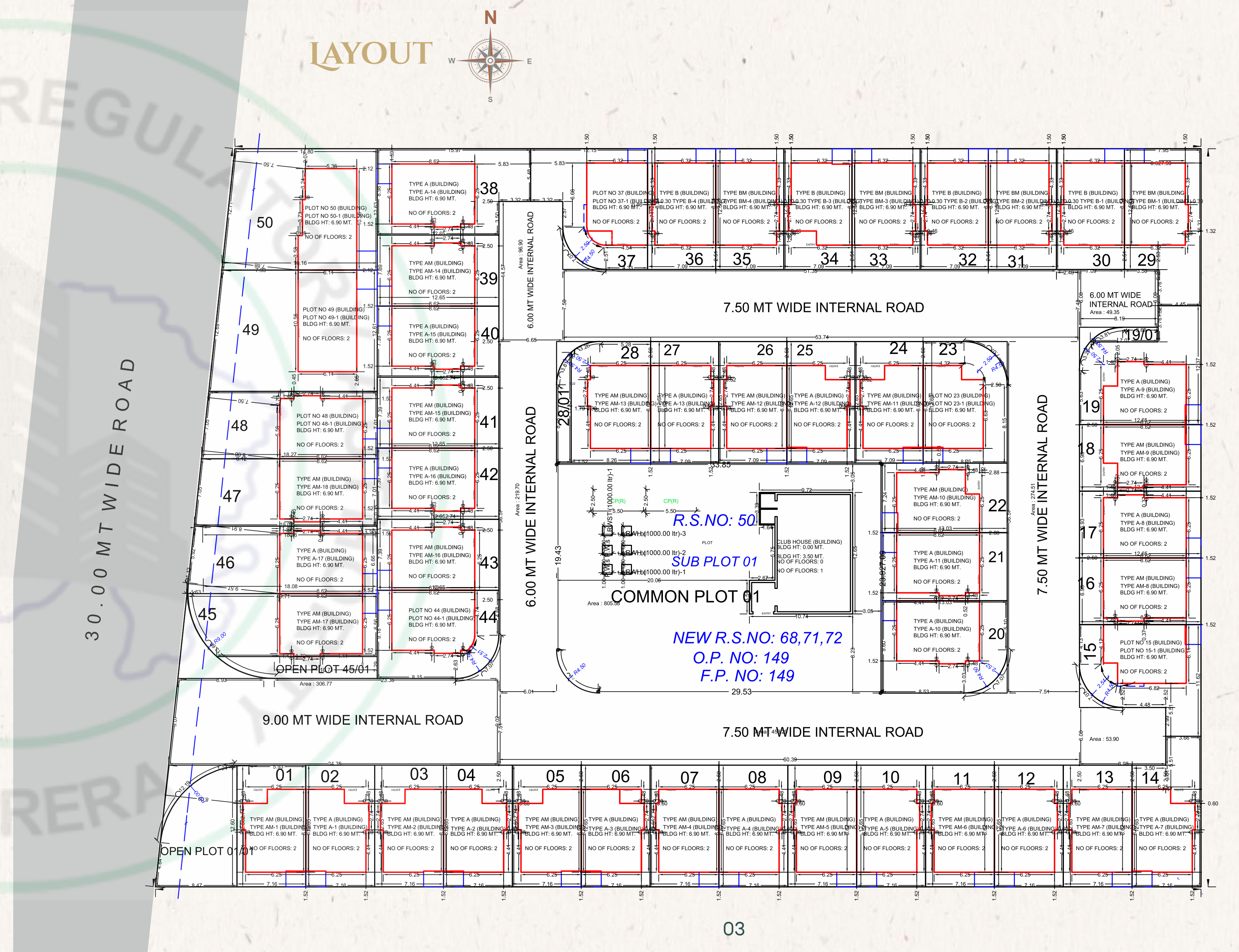Image resolution: width=1239 pixels, height=952 pixels.
Task: Click plot number 37
Action: coord(626,261)
